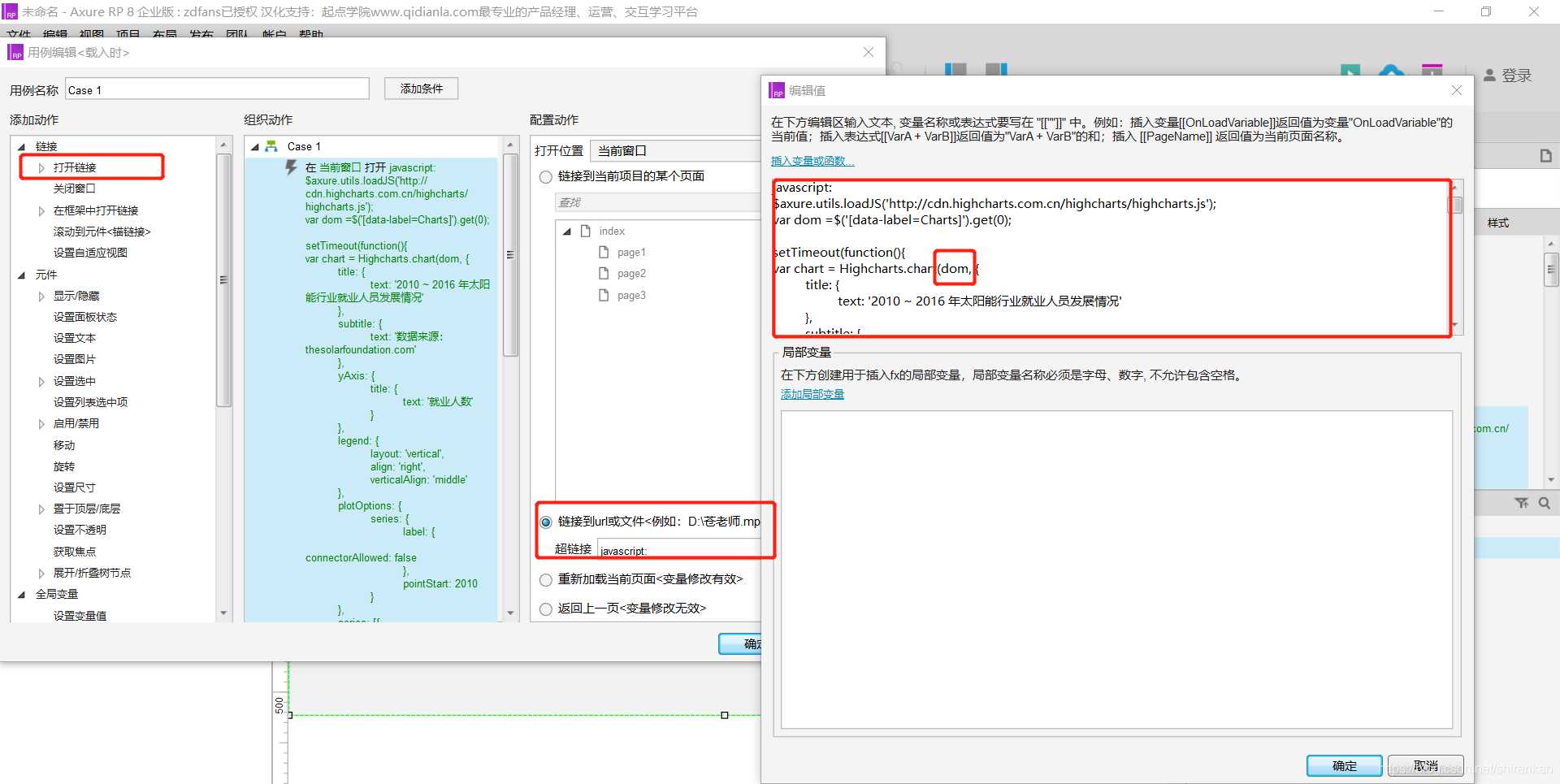Click the organize-actions panel scrollbar thumb
The height and width of the screenshot is (784, 1560).
(x=510, y=254)
